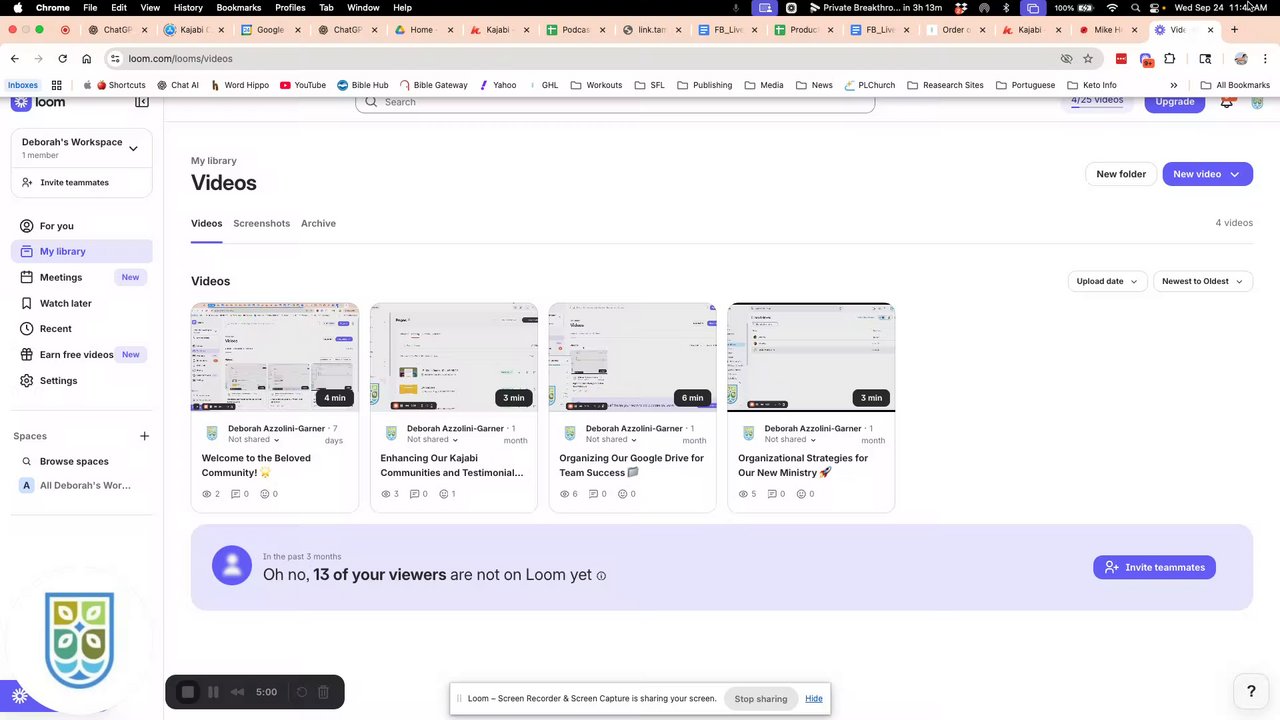Click the Loom search field
1280x720 pixels.
(615, 102)
